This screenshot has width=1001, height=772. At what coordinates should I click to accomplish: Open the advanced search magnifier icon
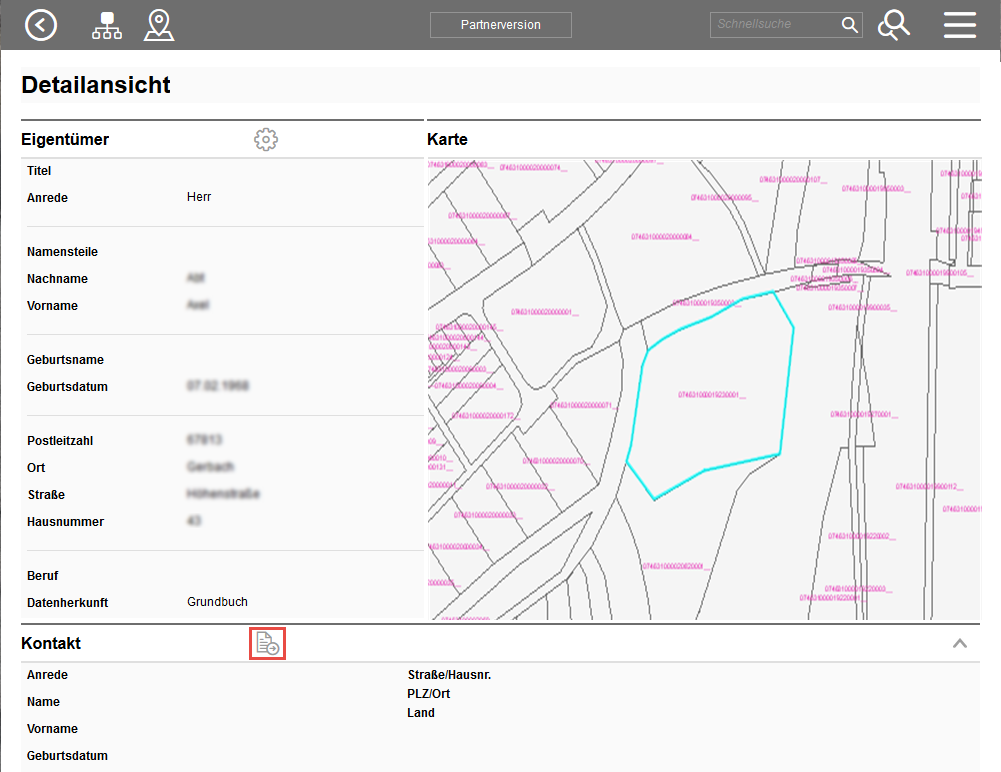click(x=894, y=25)
